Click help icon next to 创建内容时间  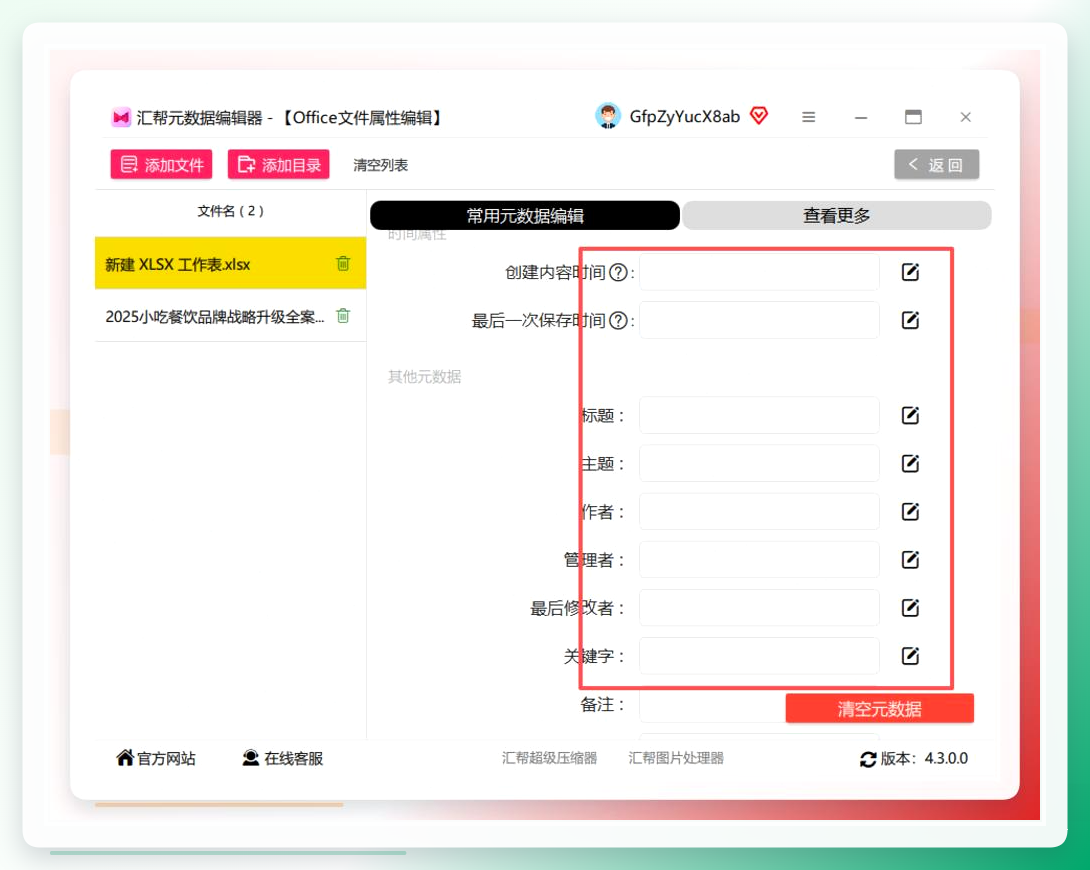618,272
